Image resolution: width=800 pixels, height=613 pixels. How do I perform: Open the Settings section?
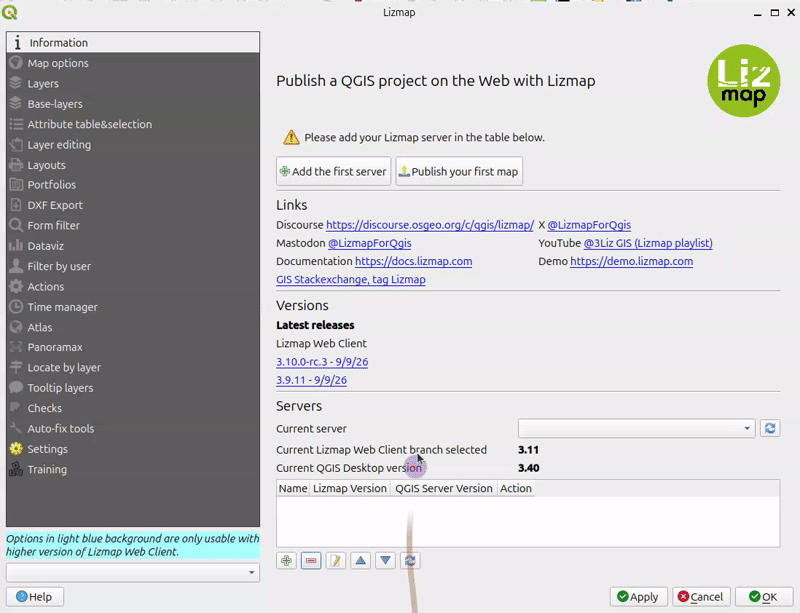pyautogui.click(x=133, y=449)
